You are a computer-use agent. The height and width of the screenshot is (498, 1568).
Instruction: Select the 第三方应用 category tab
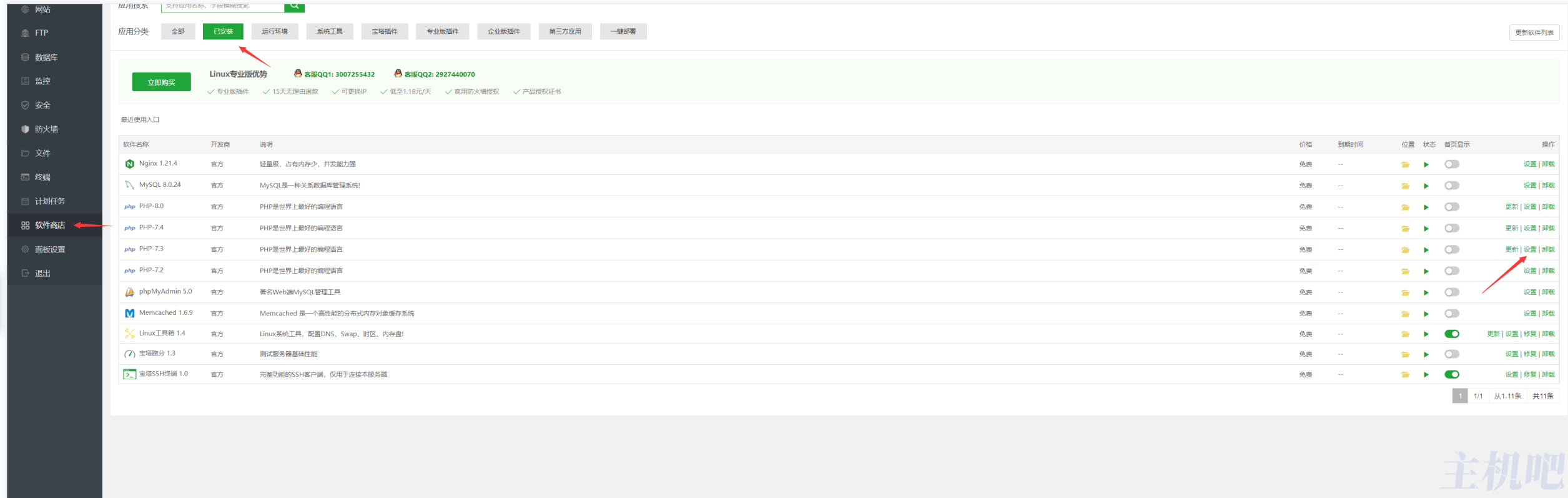pyautogui.click(x=565, y=31)
